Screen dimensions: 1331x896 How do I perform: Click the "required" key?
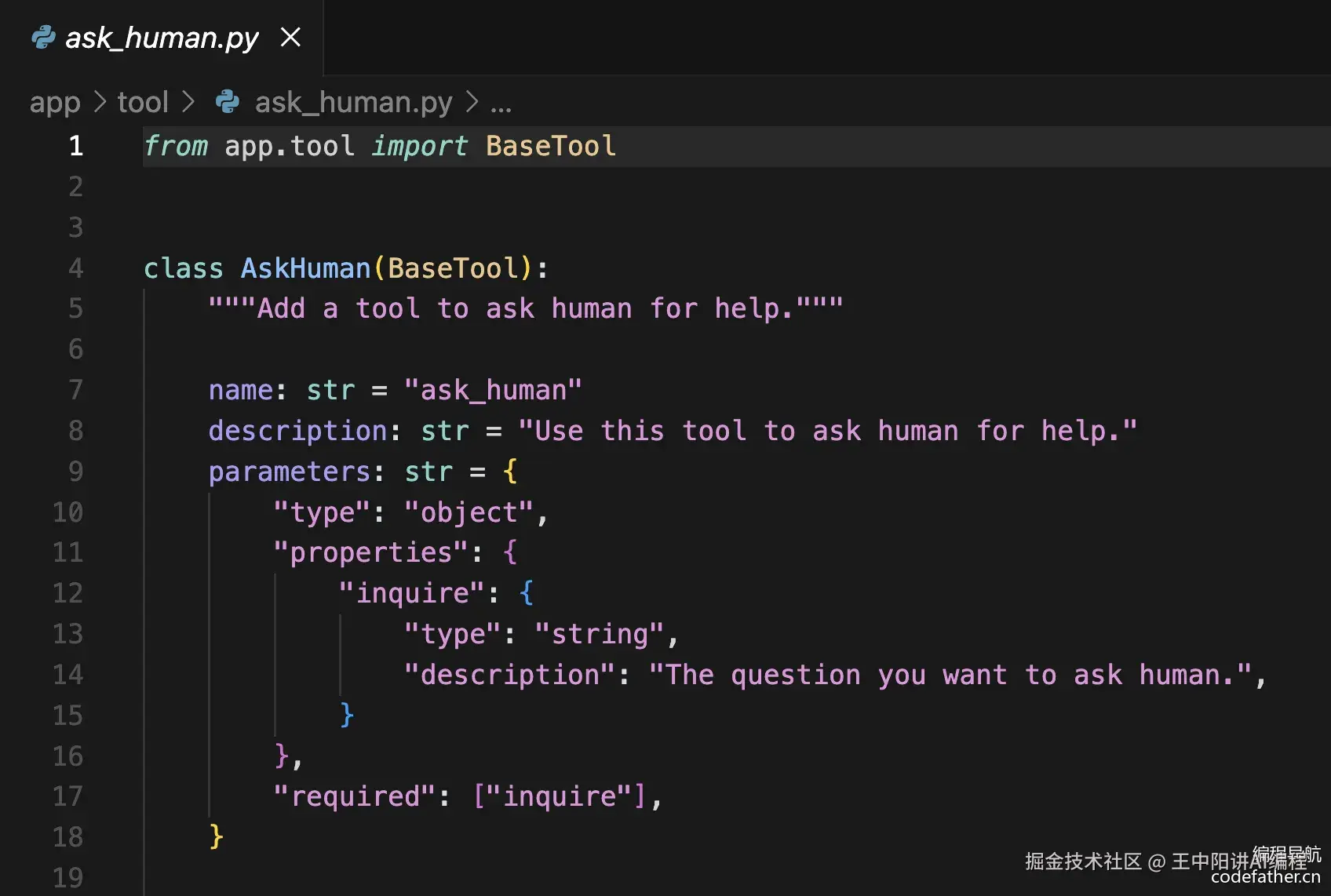point(354,796)
